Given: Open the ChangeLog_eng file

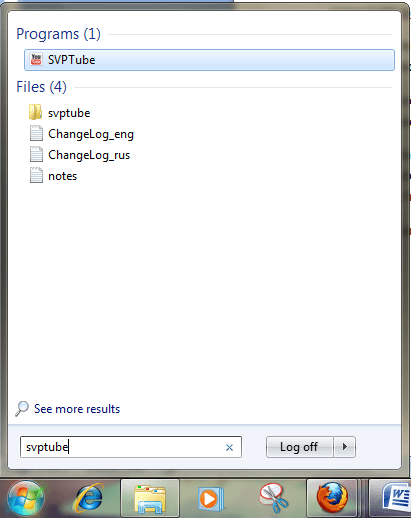Looking at the screenshot, I should [x=91, y=134].
